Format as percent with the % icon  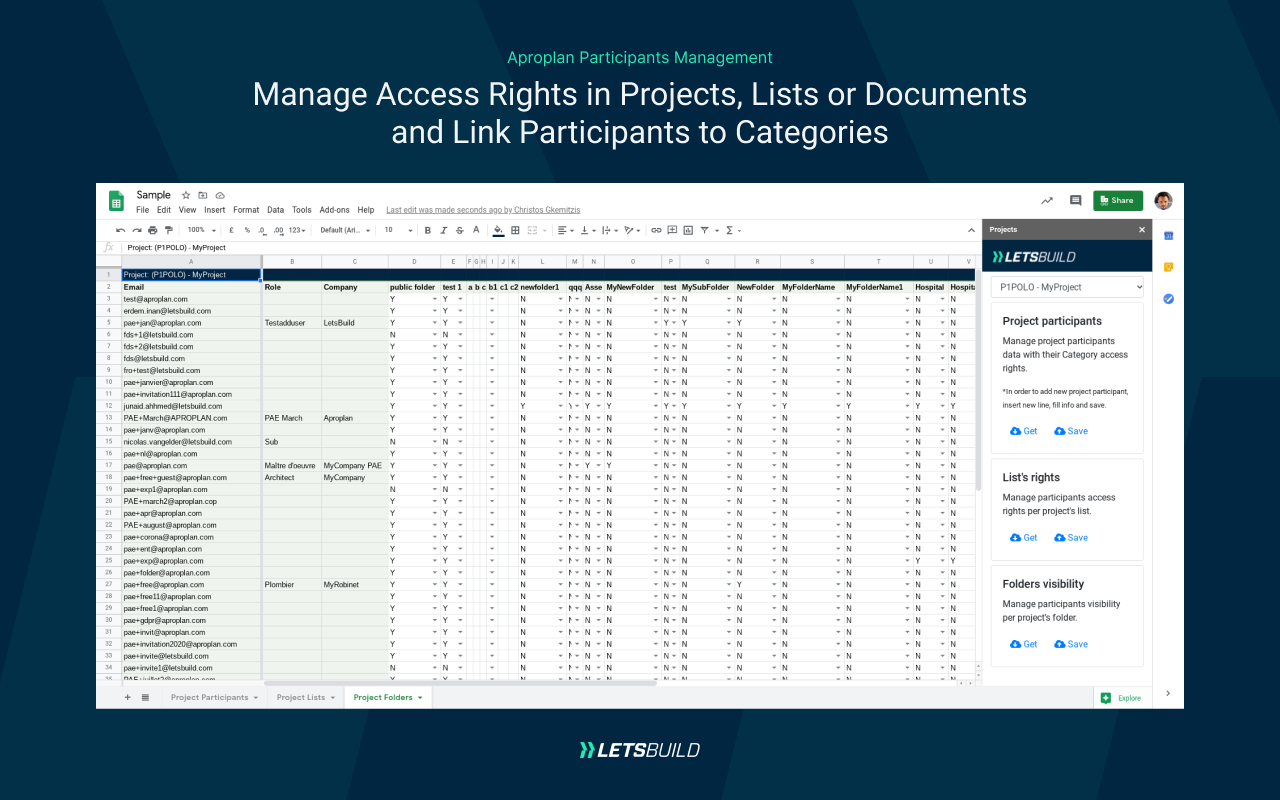pyautogui.click(x=247, y=230)
